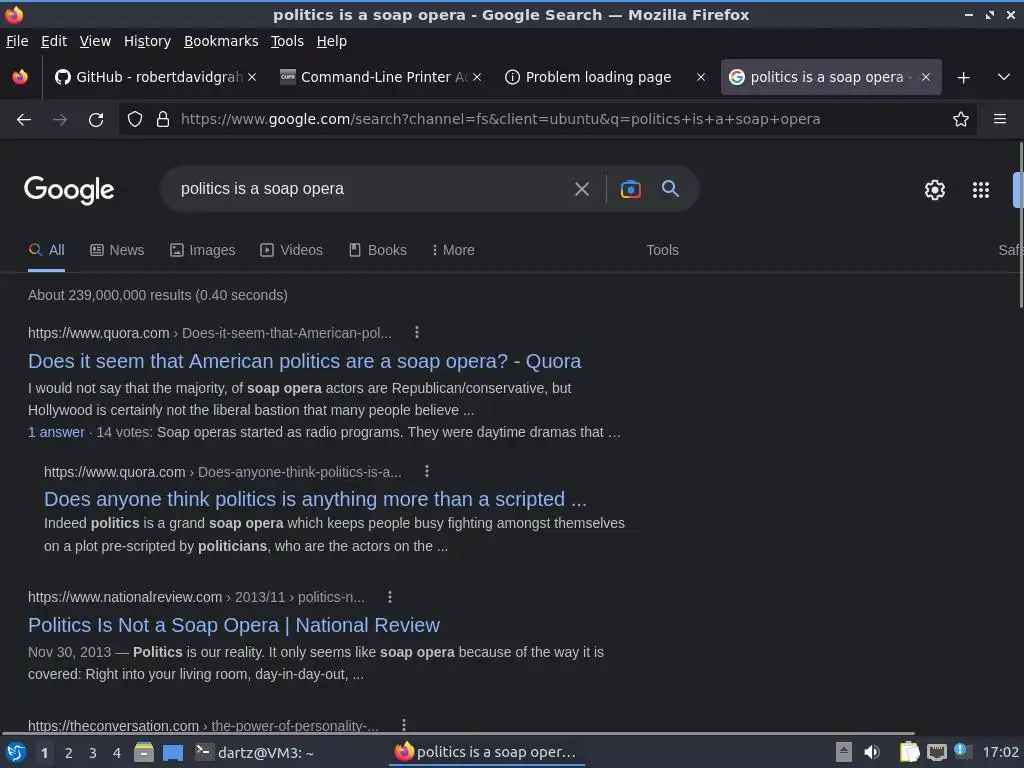Open options for National Review result
The width and height of the screenshot is (1024, 768).
tap(390, 597)
